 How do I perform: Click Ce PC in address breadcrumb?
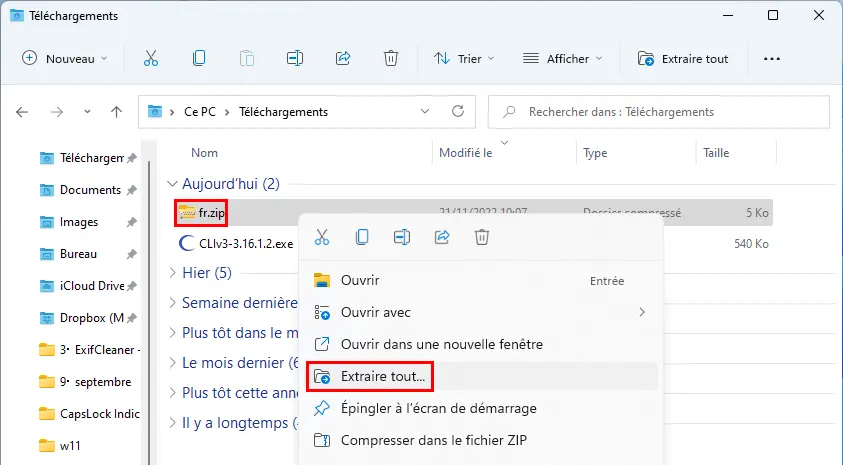coord(199,112)
